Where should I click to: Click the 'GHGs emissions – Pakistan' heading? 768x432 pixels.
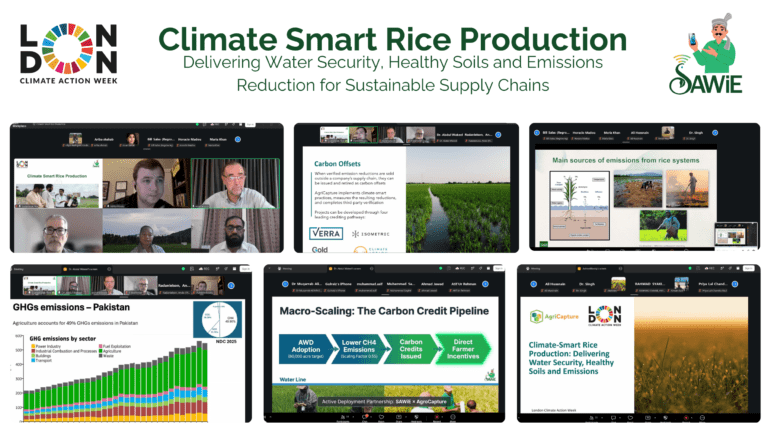(71, 307)
